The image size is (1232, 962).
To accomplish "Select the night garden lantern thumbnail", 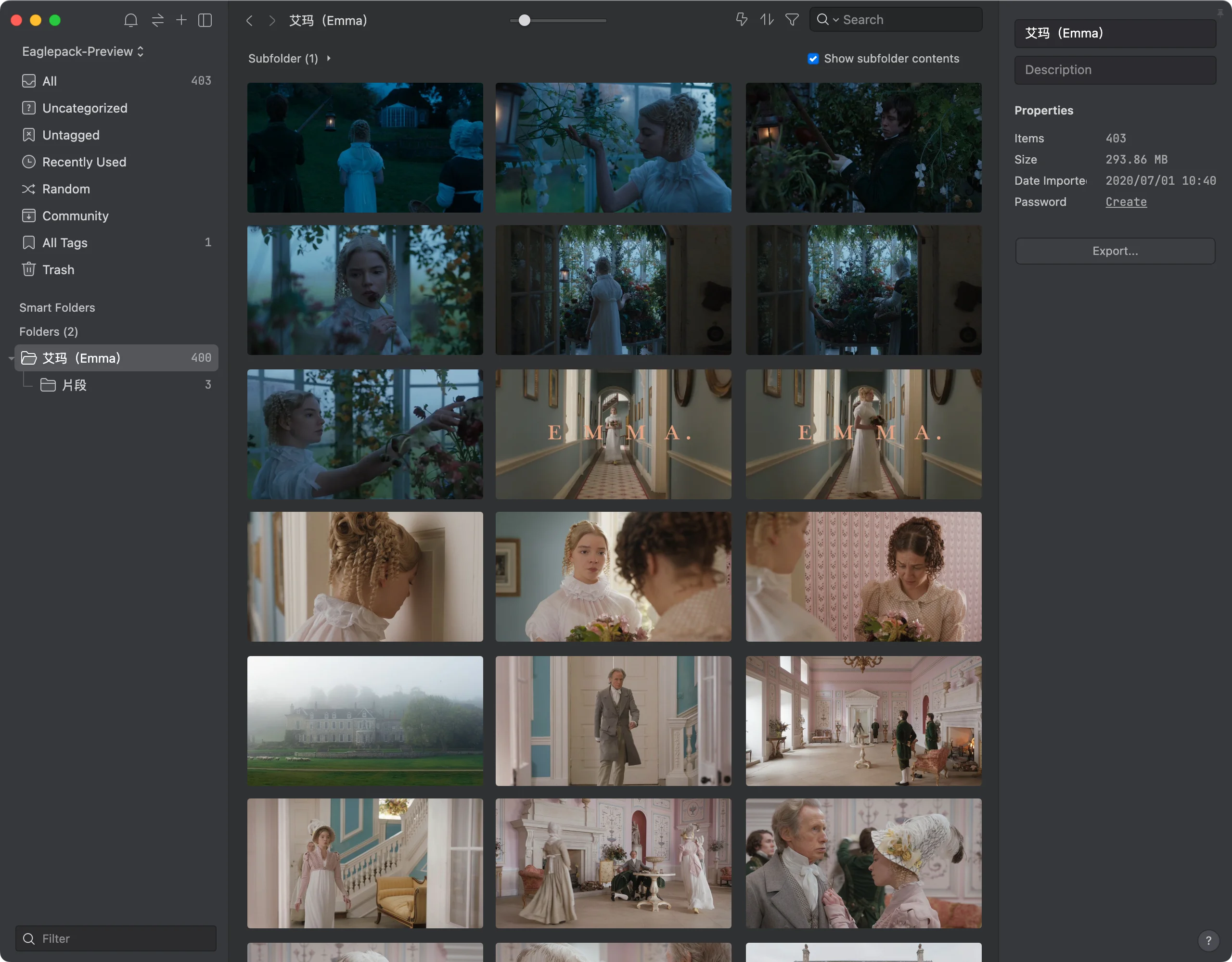I will 365,148.
